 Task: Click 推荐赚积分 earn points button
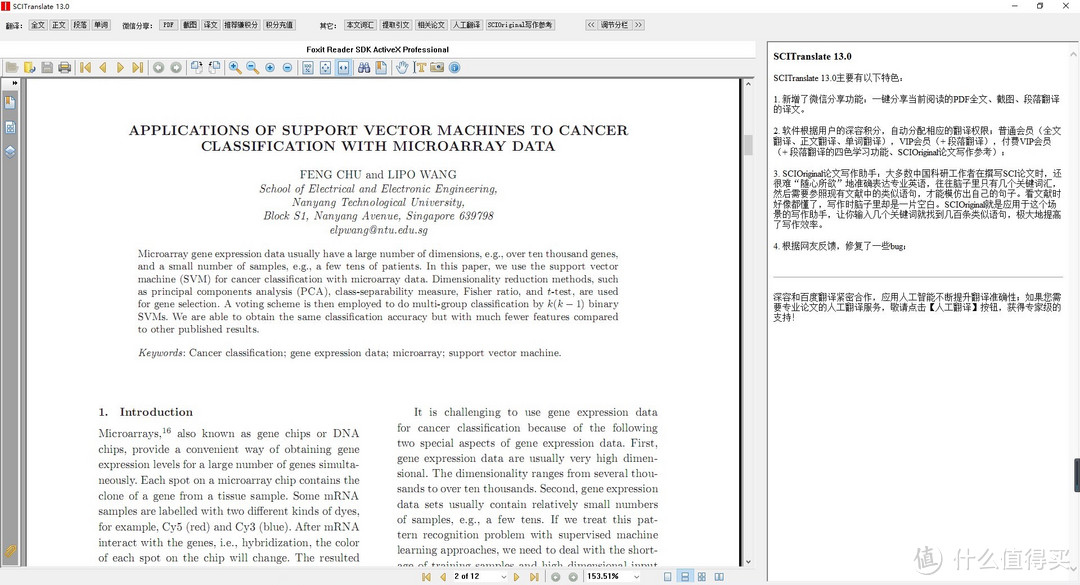click(x=241, y=25)
